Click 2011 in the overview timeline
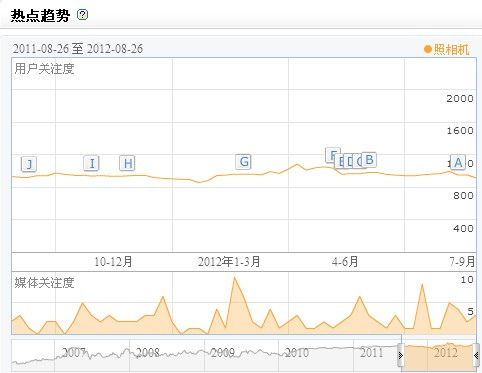The width and height of the screenshot is (482, 373). [x=371, y=352]
